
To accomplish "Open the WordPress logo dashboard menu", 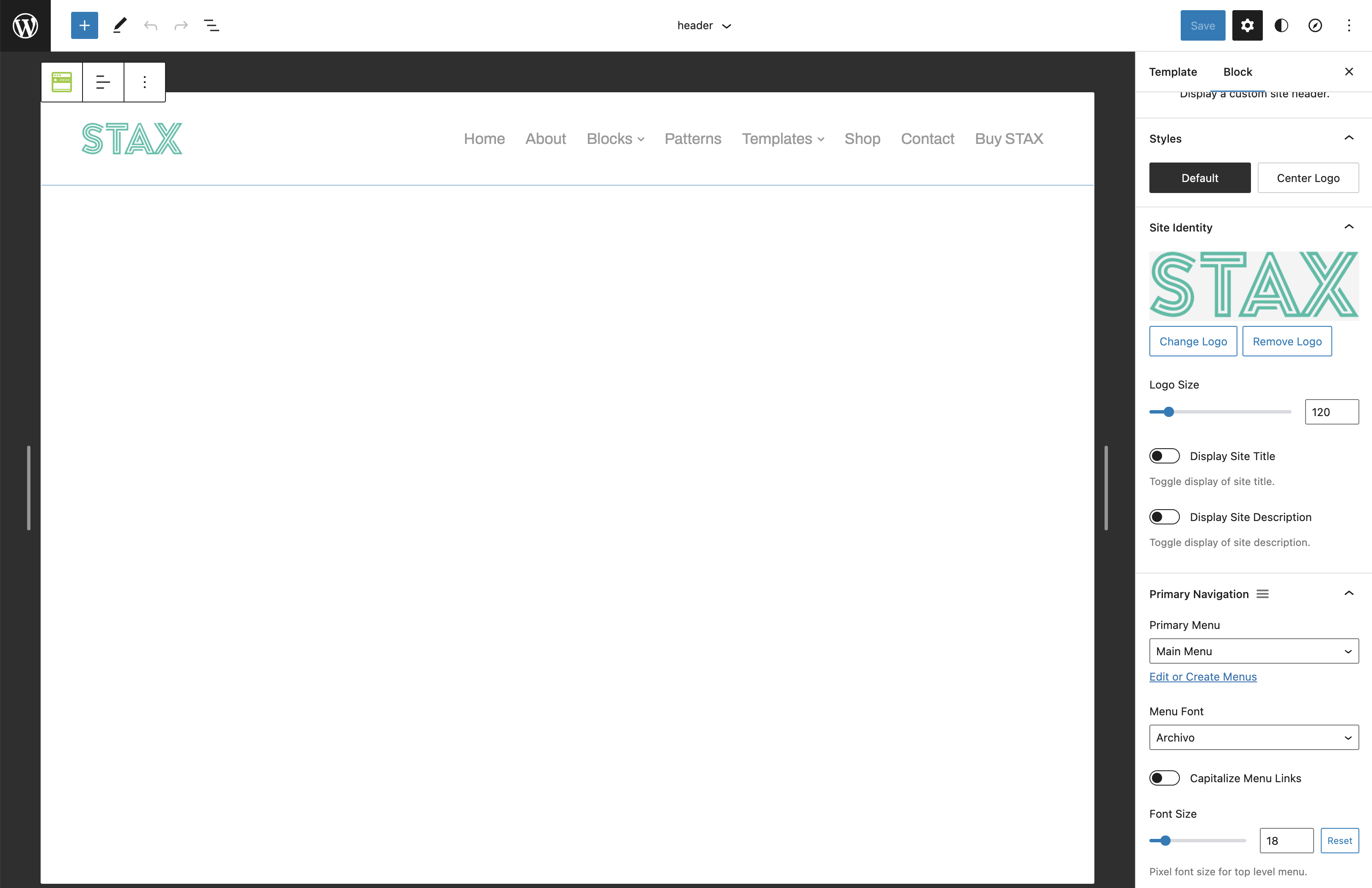I will [25, 25].
